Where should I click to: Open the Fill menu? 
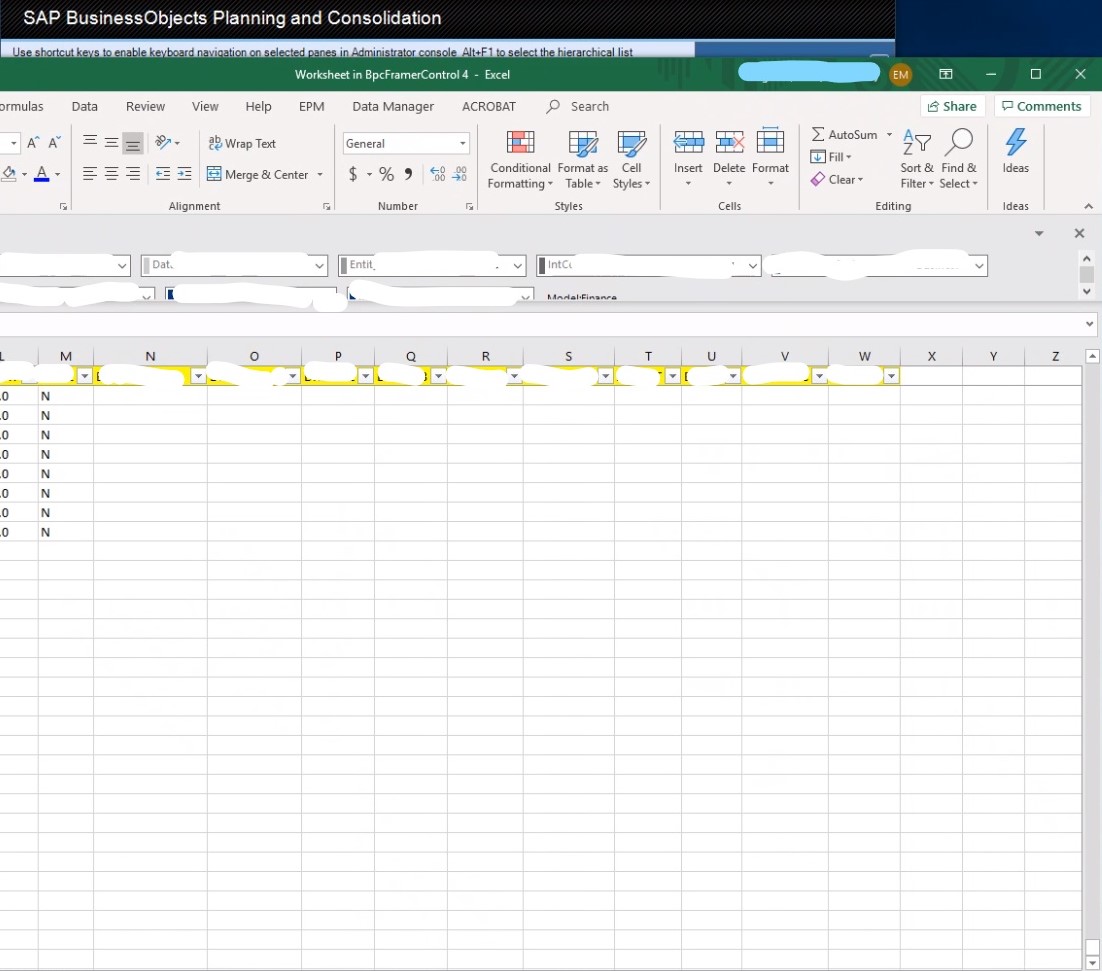tap(831, 157)
